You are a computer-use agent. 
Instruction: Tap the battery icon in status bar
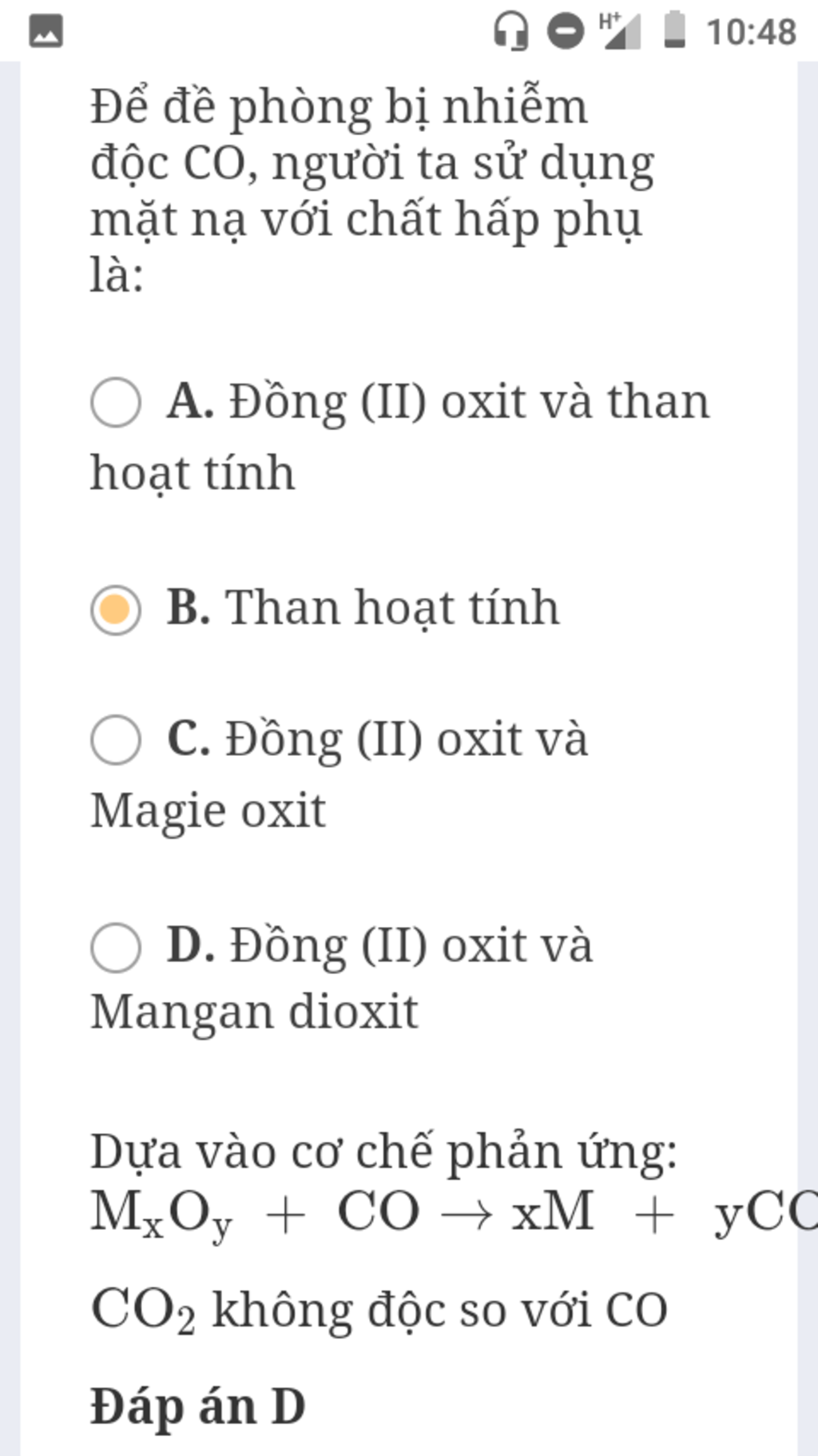click(675, 31)
